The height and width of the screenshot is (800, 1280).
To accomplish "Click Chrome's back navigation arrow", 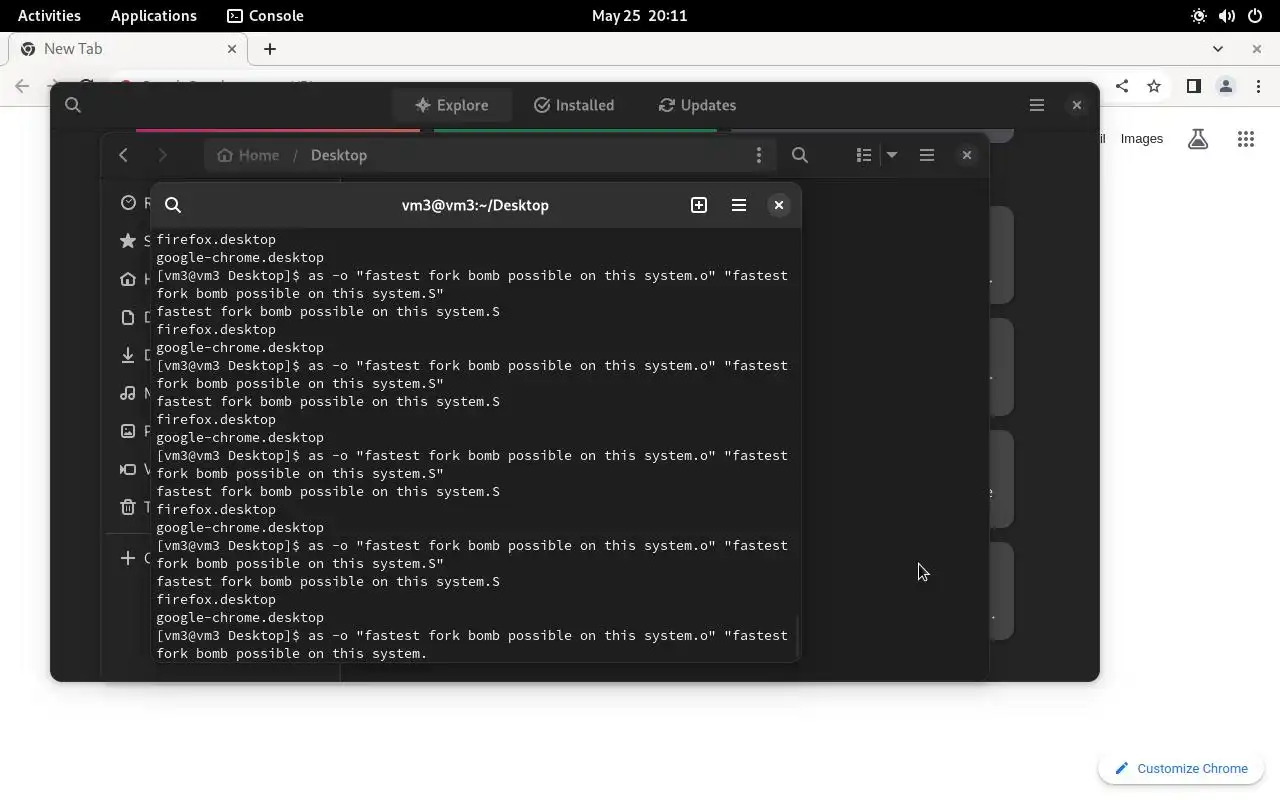I will pos(22,86).
